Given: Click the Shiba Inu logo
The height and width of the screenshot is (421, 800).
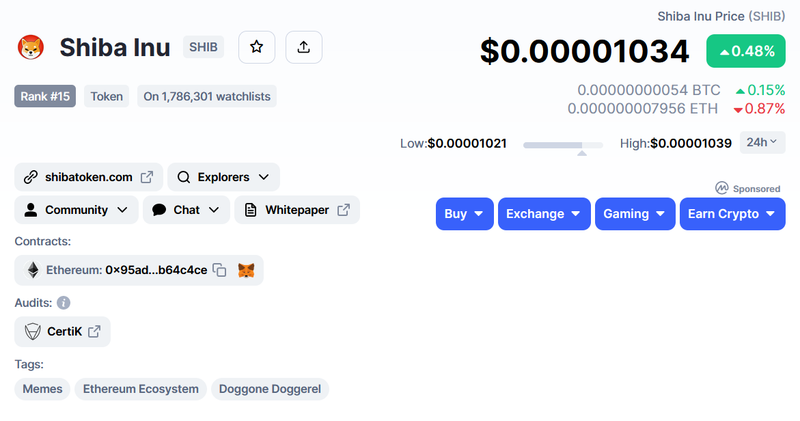Looking at the screenshot, I should click(32, 47).
